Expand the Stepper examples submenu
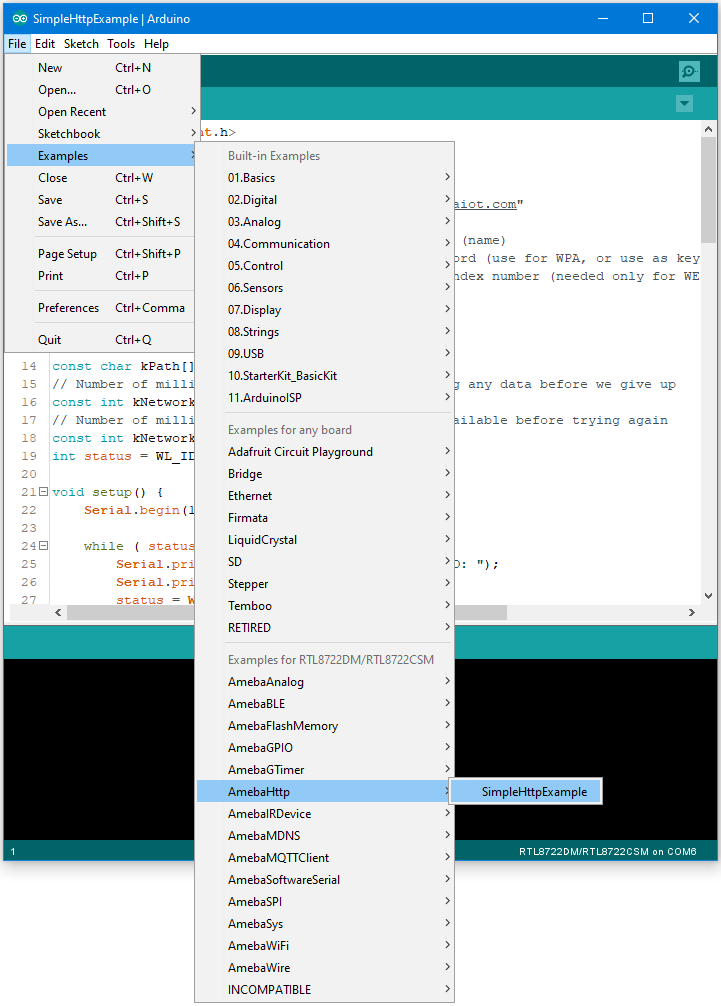 point(325,584)
